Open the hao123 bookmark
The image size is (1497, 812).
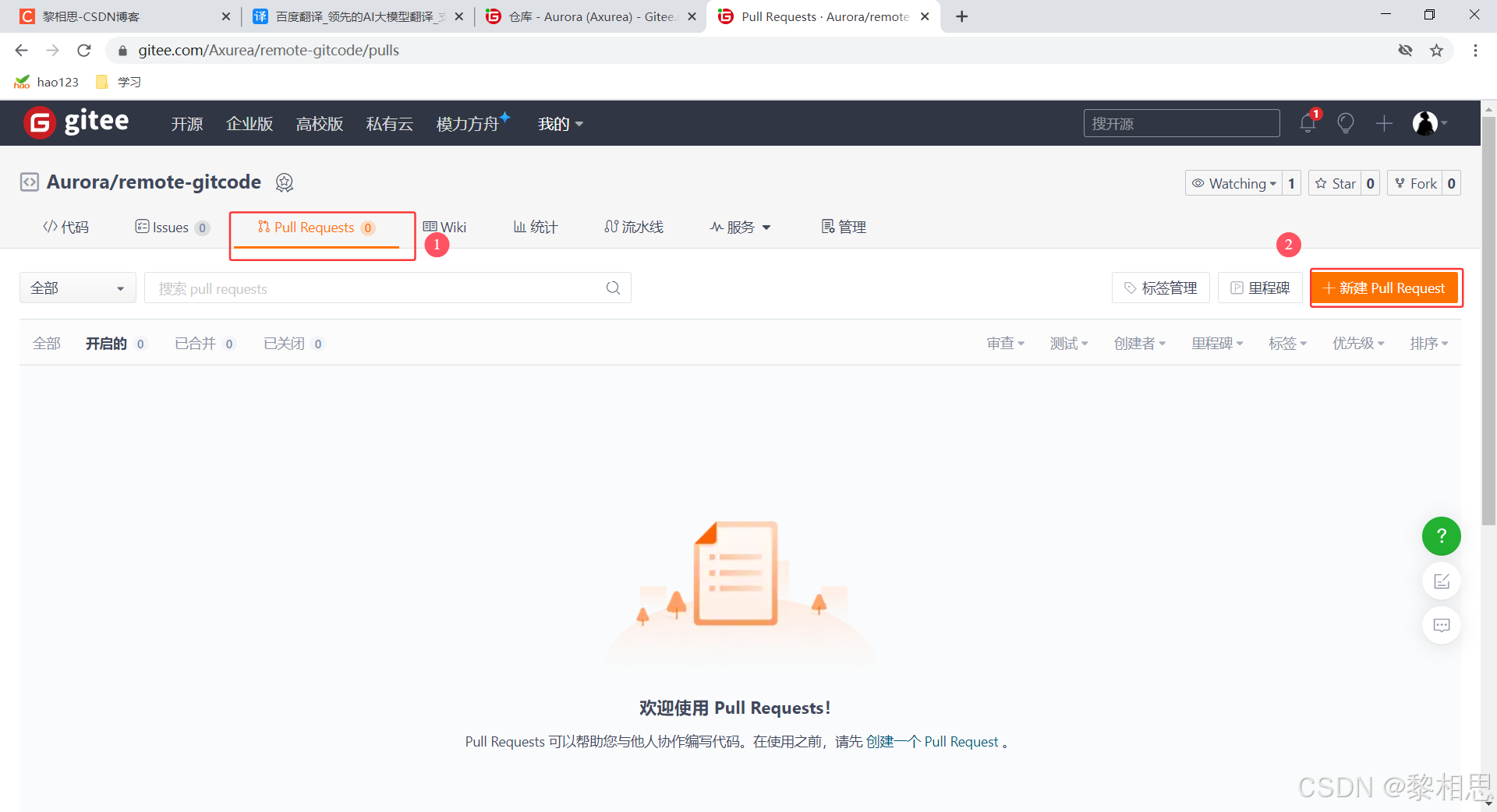47,82
